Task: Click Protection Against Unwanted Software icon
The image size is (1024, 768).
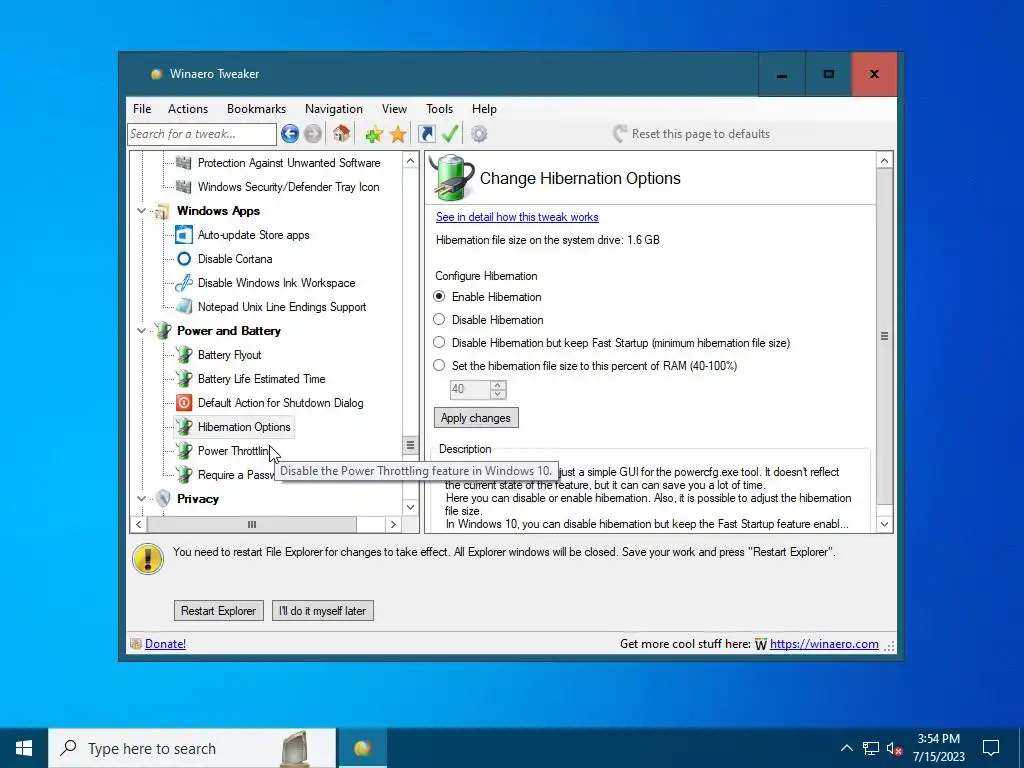Action: (x=184, y=163)
